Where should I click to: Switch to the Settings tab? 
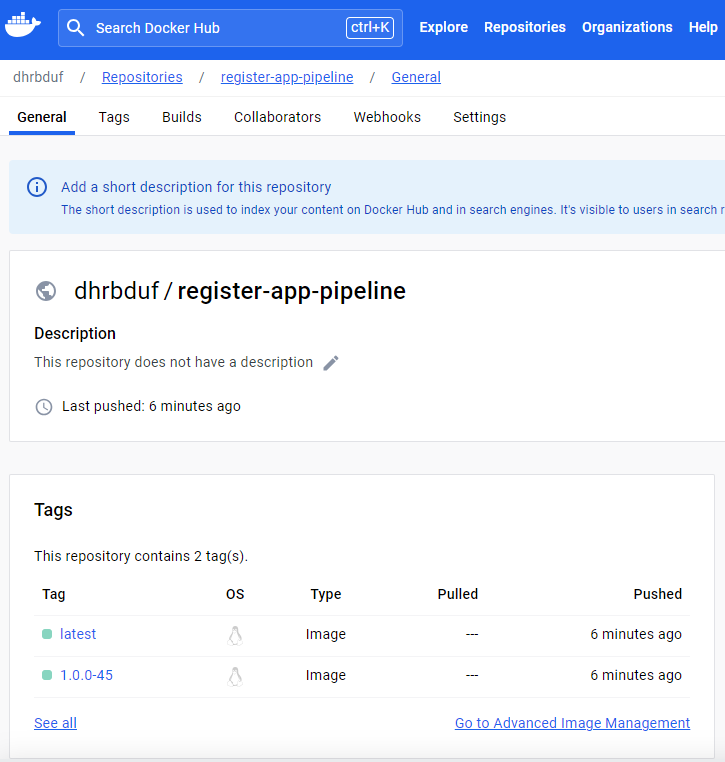pos(480,117)
